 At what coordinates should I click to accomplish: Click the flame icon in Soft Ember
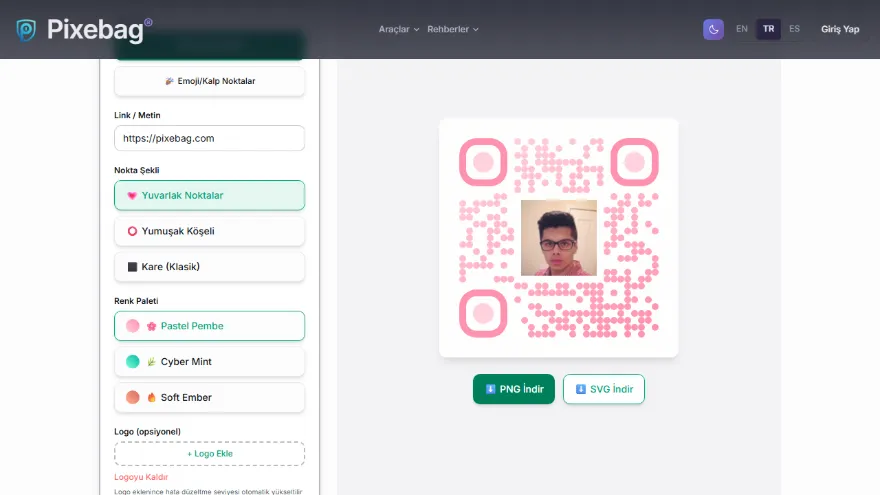(151, 397)
